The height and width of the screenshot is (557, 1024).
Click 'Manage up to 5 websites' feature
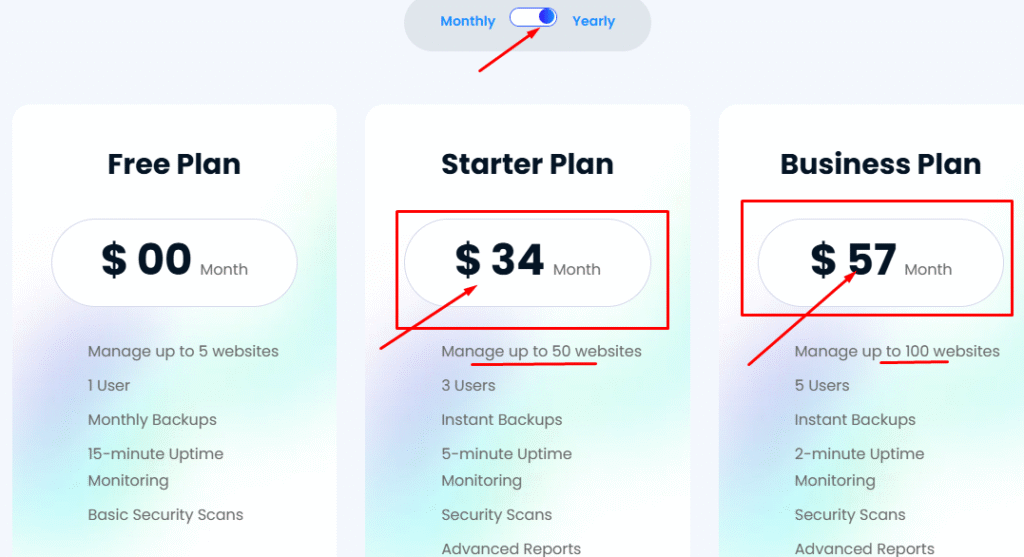coord(183,351)
